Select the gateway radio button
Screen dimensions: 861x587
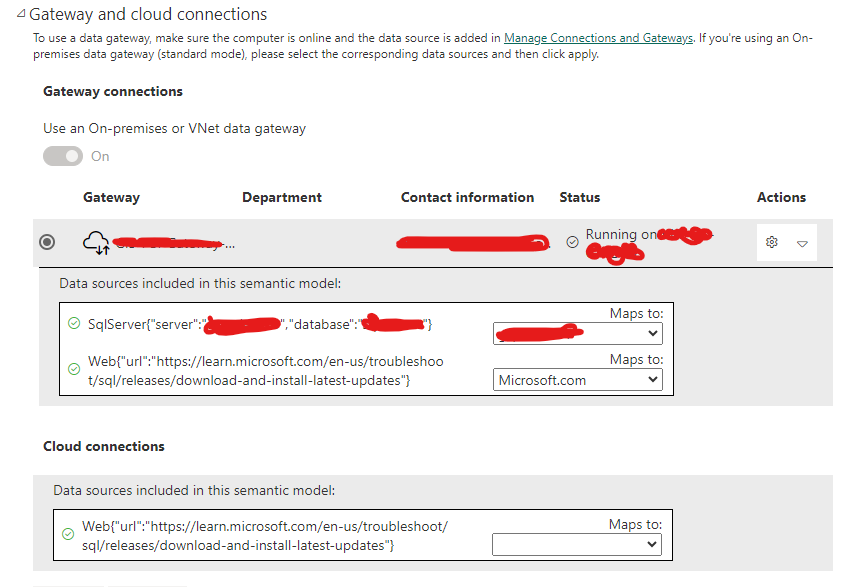47,242
